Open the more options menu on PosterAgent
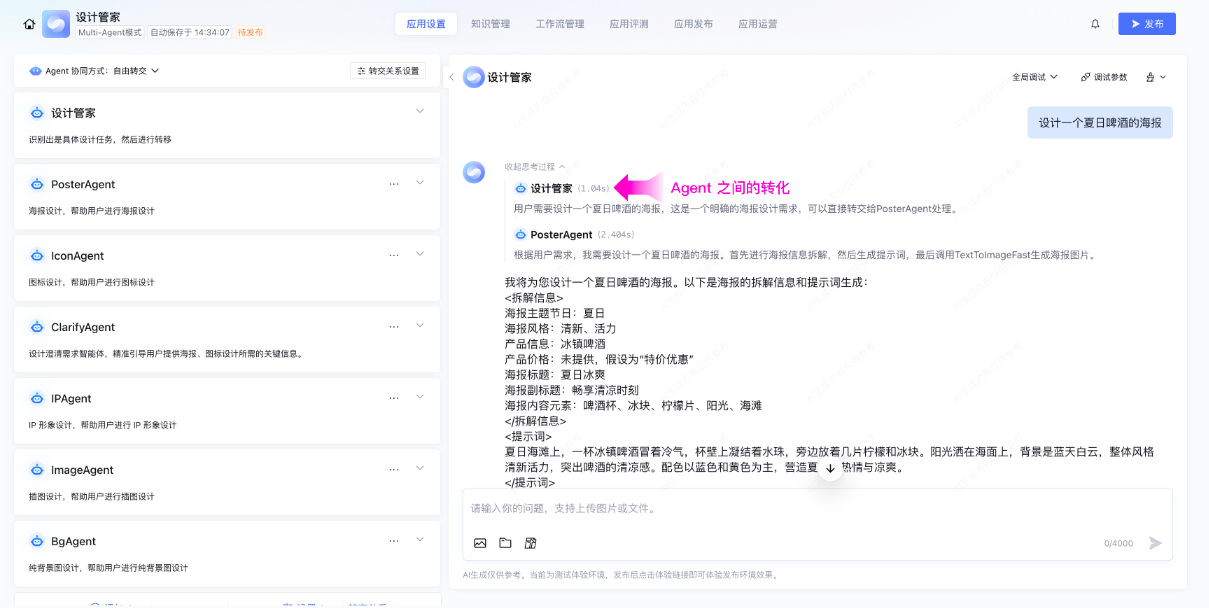1209x608 pixels. pos(394,185)
